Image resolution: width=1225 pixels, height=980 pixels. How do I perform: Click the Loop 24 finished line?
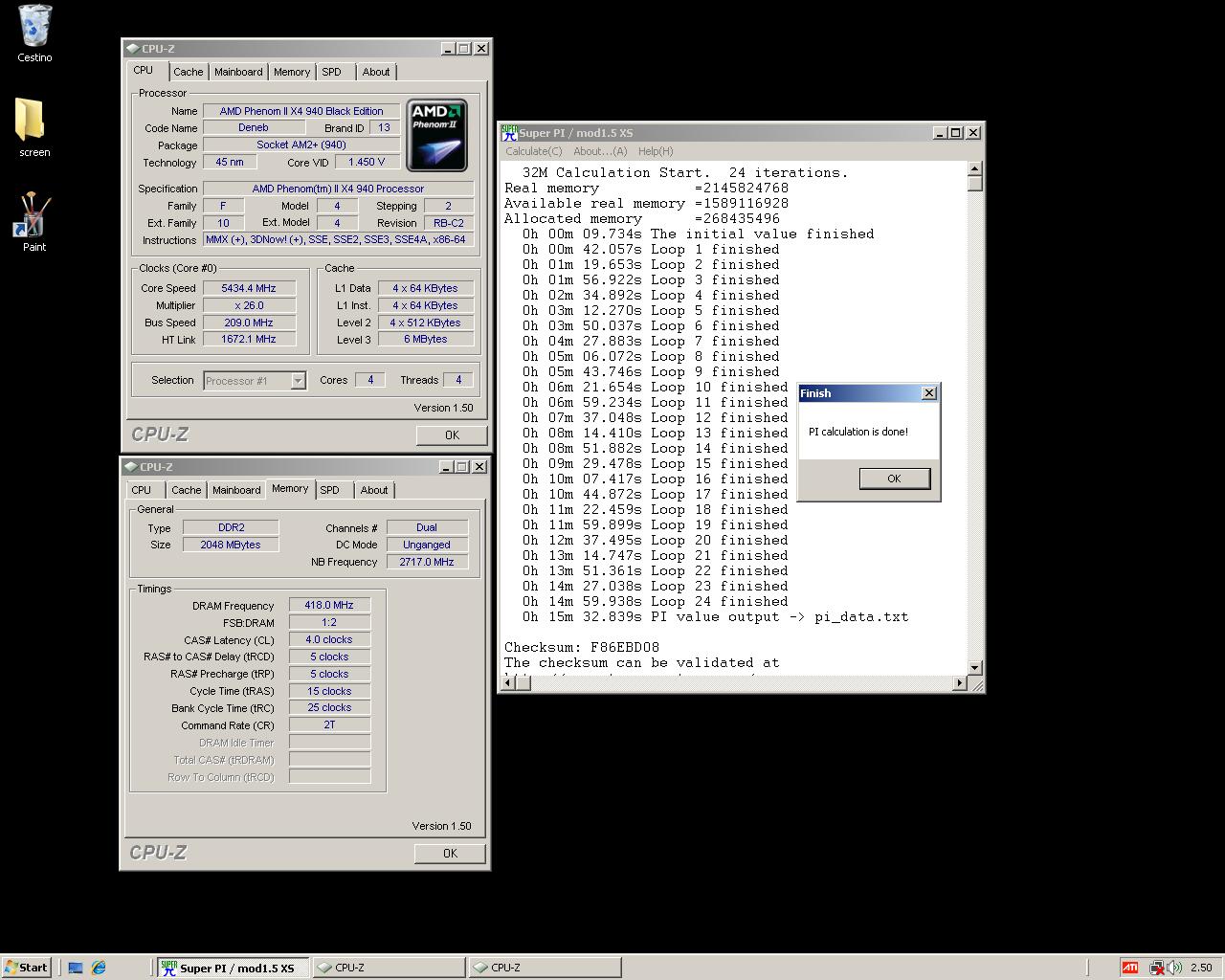tap(656, 602)
